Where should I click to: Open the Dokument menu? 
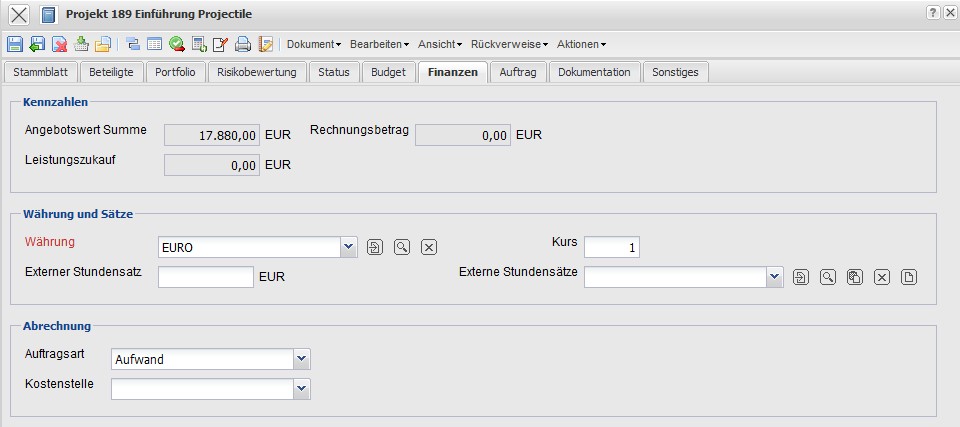tap(314, 44)
